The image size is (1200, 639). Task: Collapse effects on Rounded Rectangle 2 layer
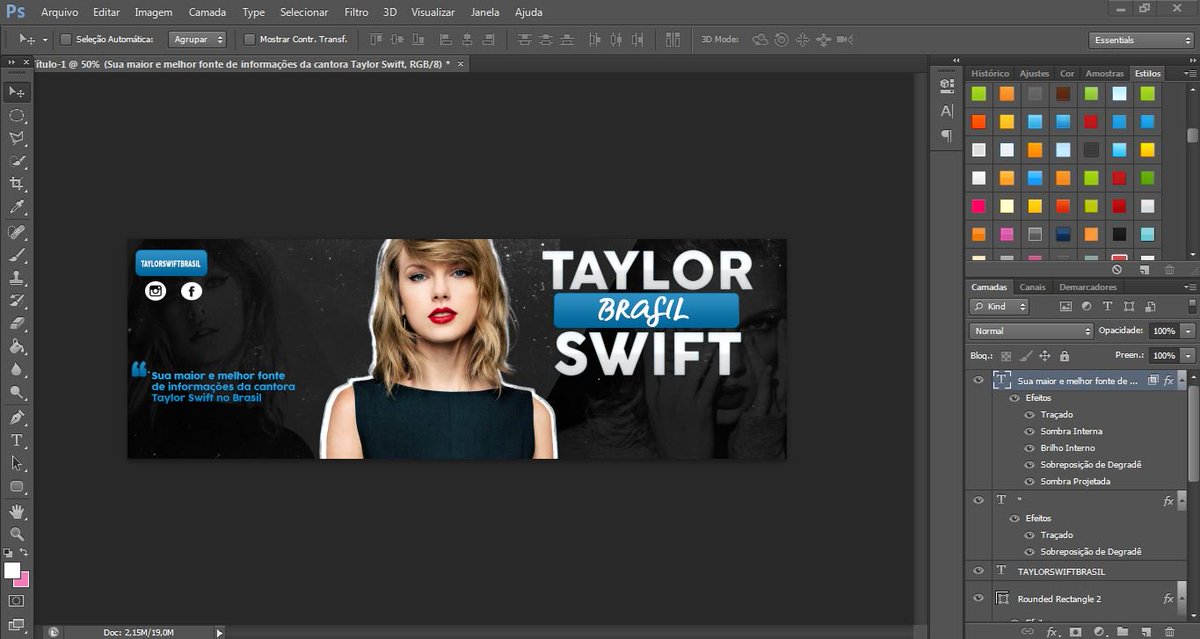click(1182, 598)
